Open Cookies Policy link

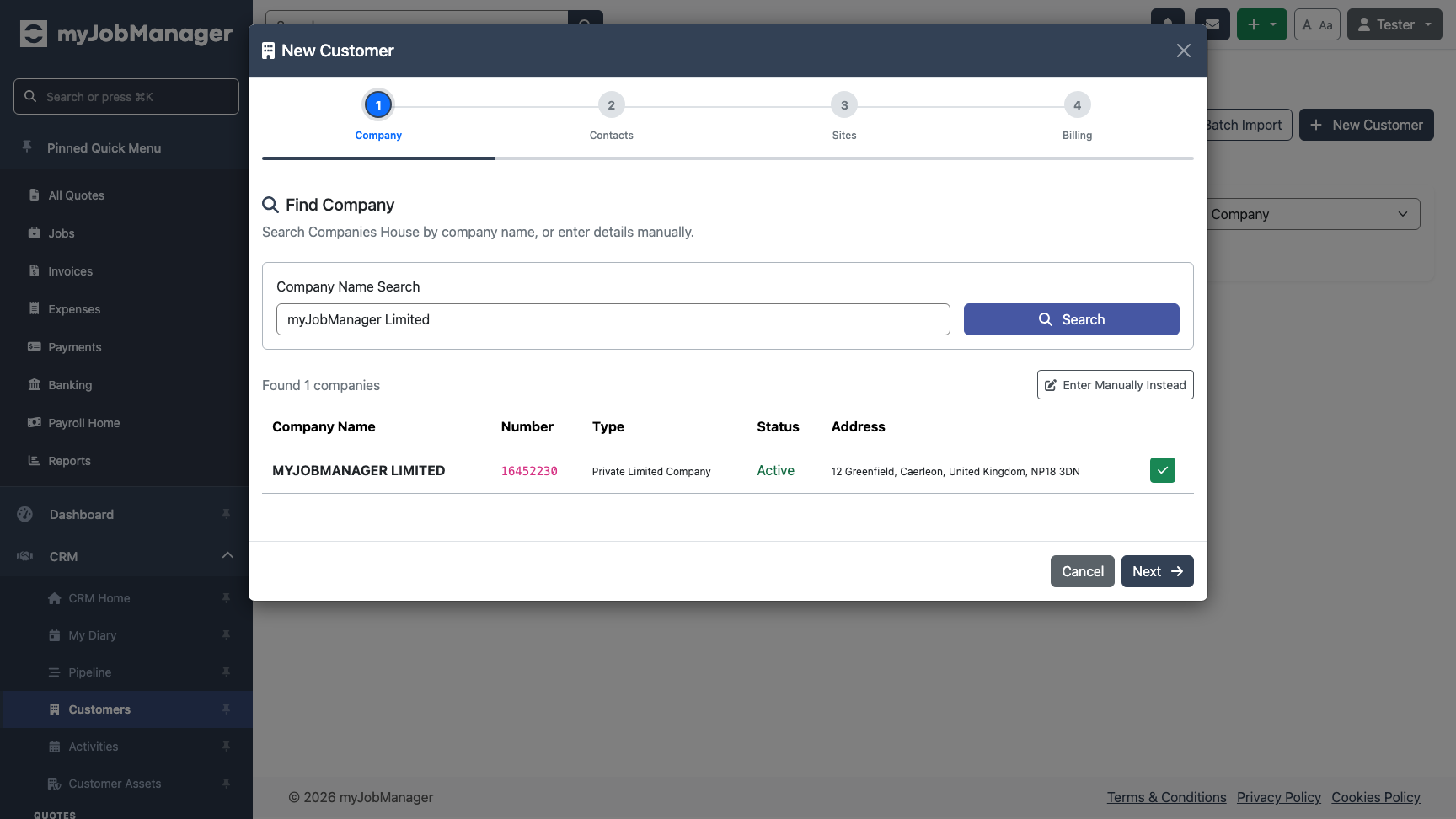click(1376, 797)
